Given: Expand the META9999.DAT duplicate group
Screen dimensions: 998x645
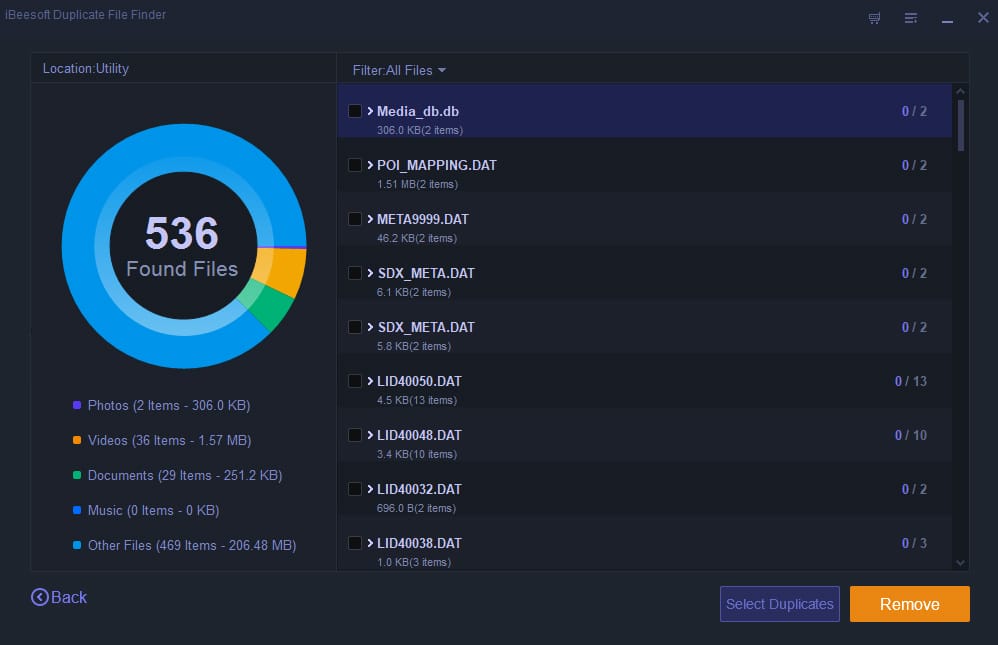Looking at the screenshot, I should click(x=370, y=219).
